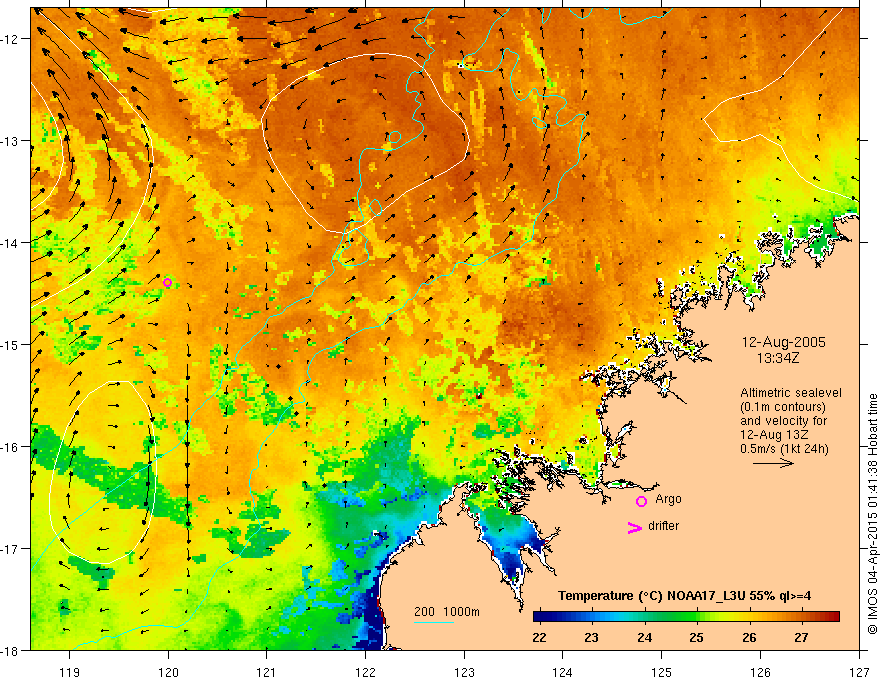This screenshot has width=880, height=680.
Task: Click the magenta Argo float marker on the map
Action: (167, 282)
